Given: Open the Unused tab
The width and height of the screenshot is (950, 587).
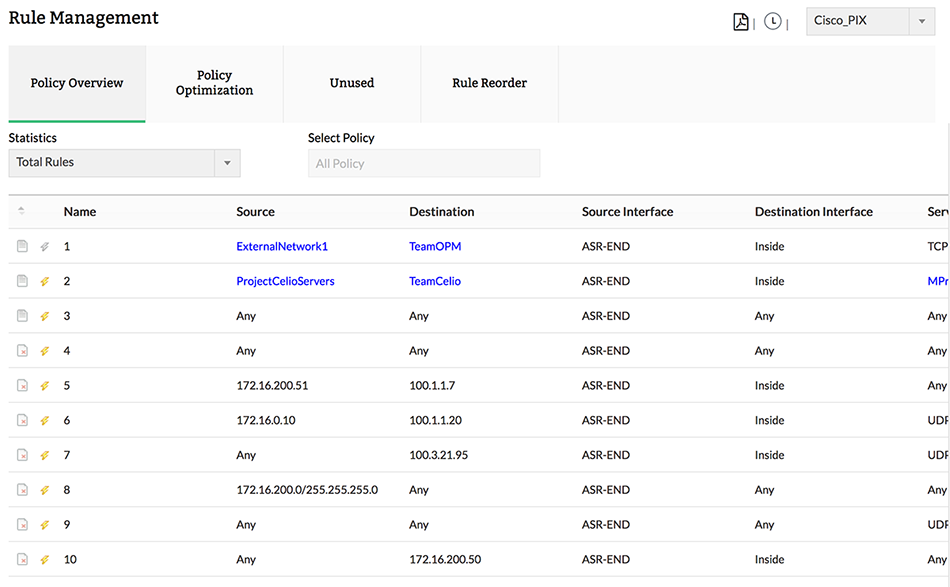Looking at the screenshot, I should click(x=352, y=83).
